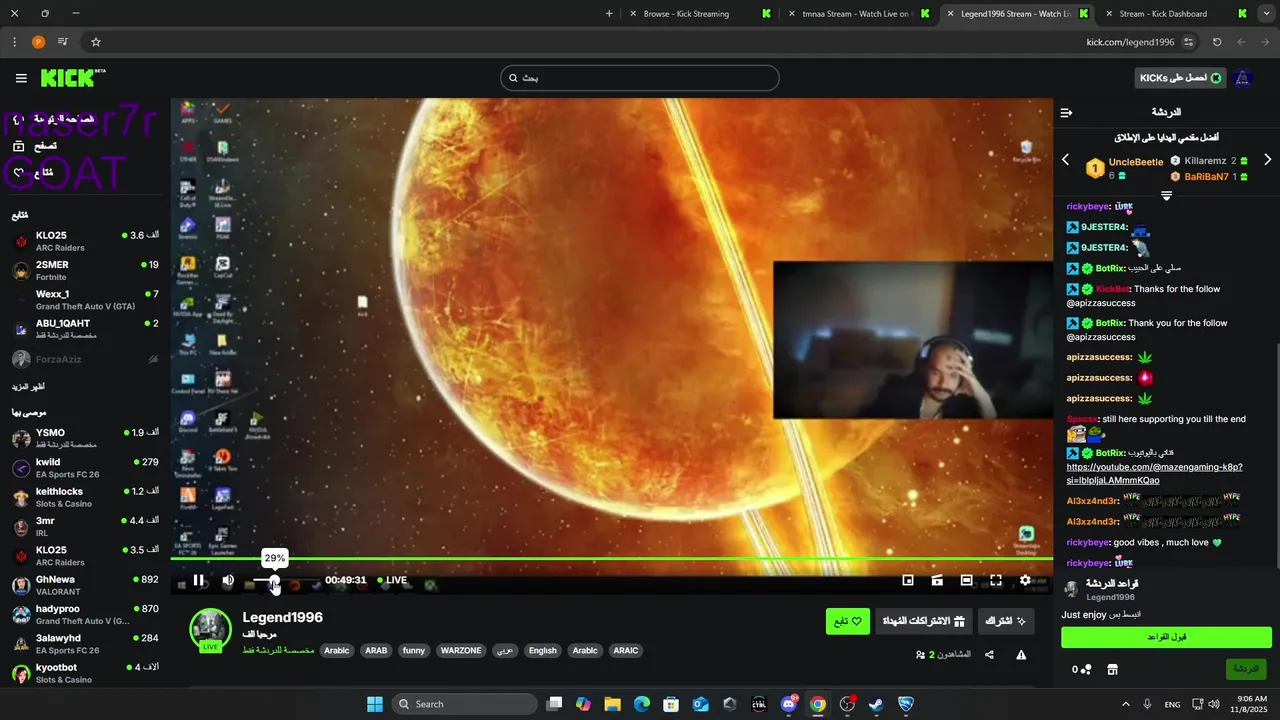Select the ARAB tag

point(376,650)
